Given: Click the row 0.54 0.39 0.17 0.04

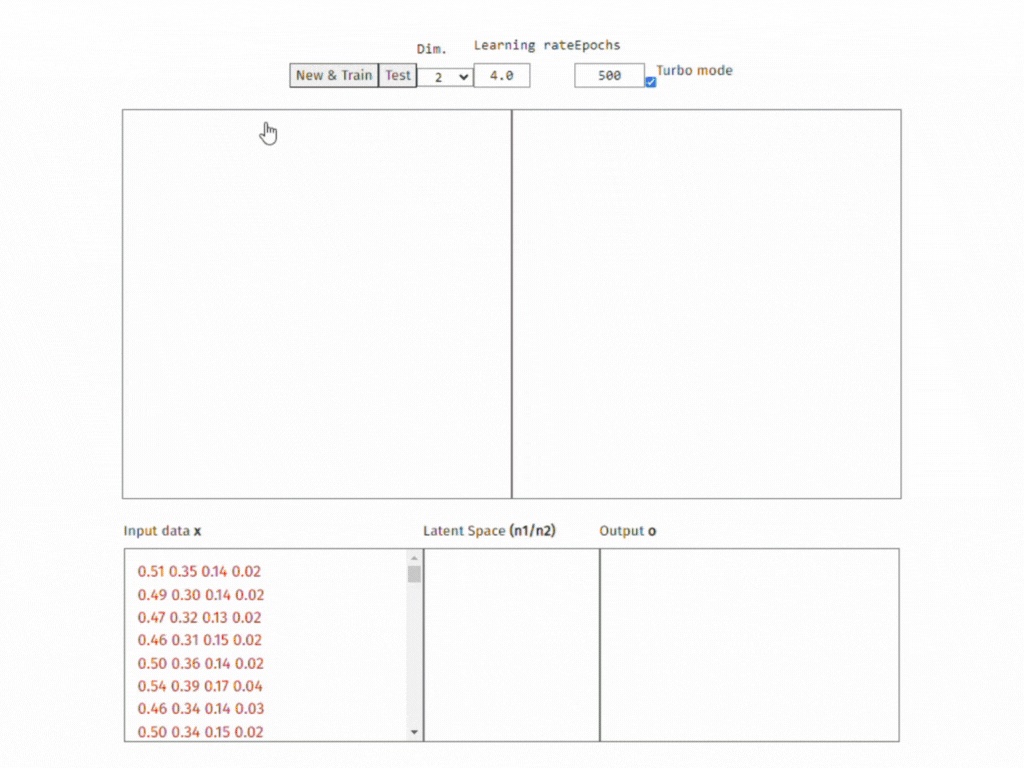Looking at the screenshot, I should click(x=200, y=686).
